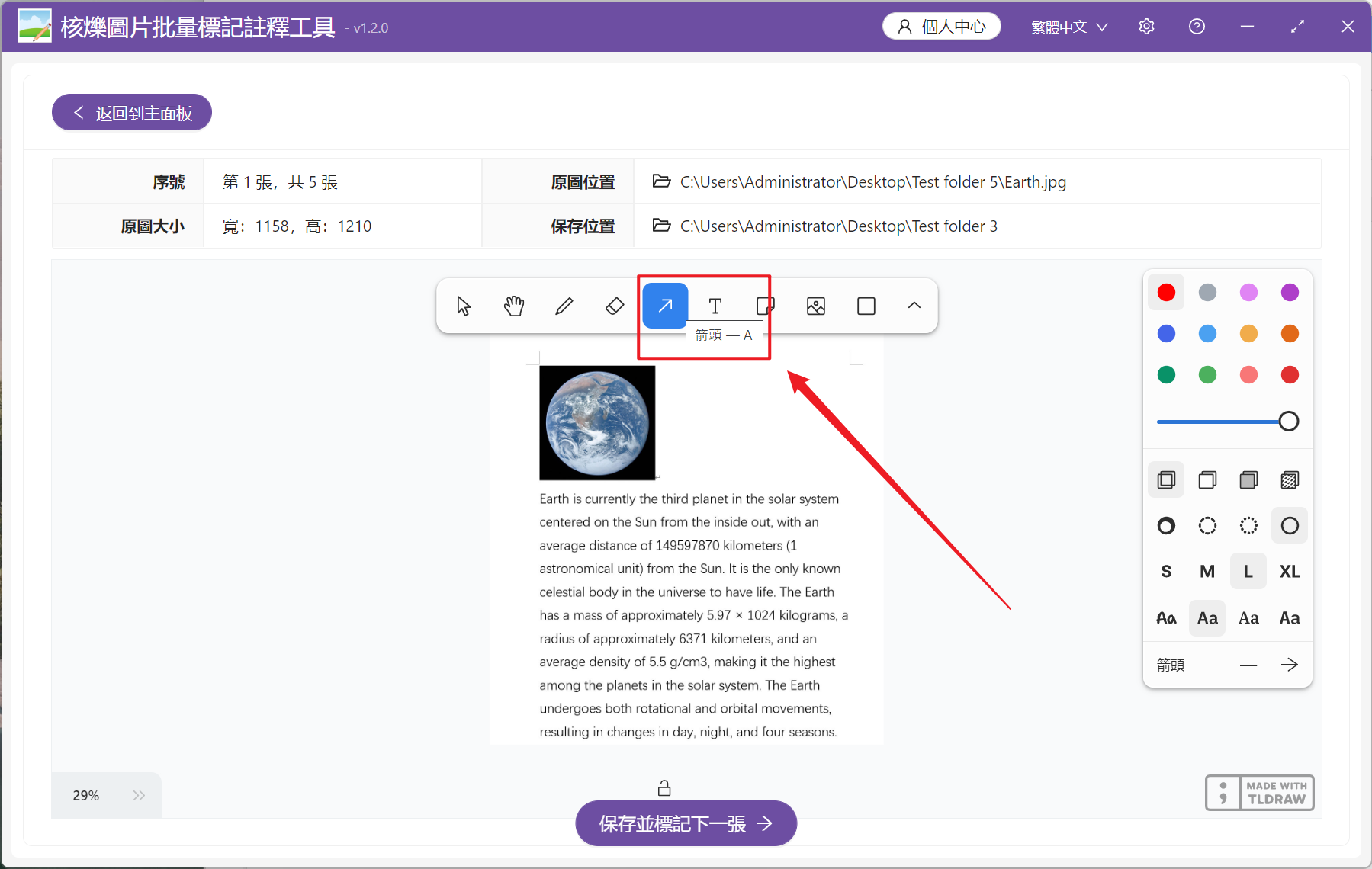Image resolution: width=1372 pixels, height=869 pixels.
Task: Click the 29% zoom level button
Action: click(86, 795)
